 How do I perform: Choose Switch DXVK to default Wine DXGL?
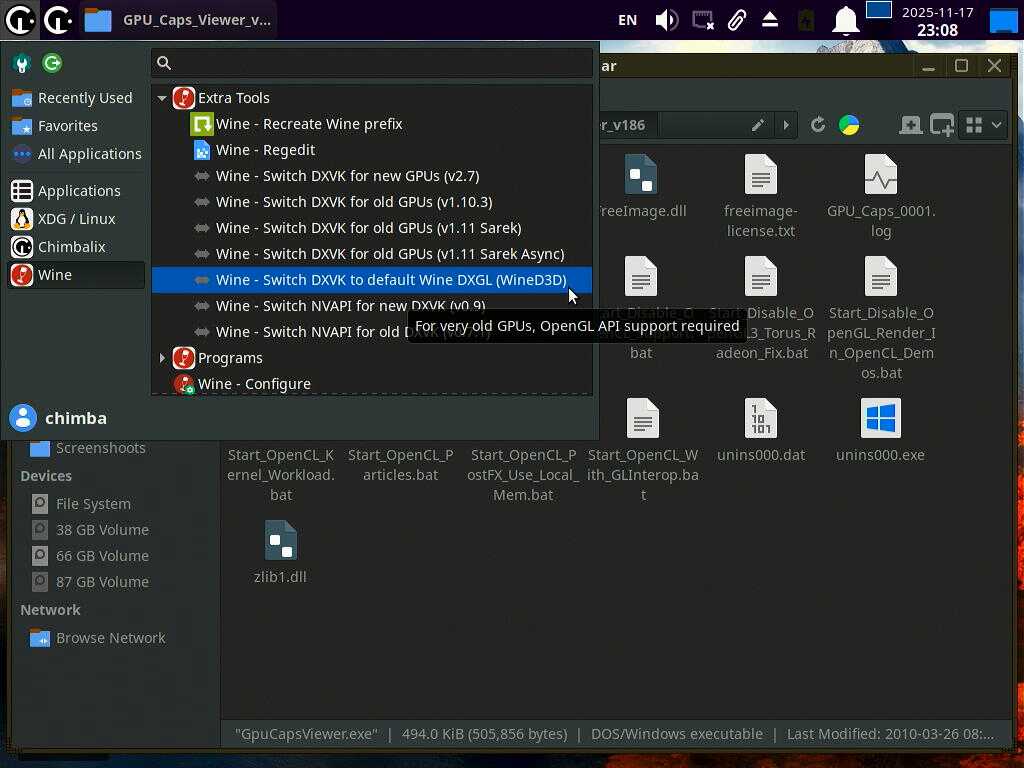click(372, 280)
